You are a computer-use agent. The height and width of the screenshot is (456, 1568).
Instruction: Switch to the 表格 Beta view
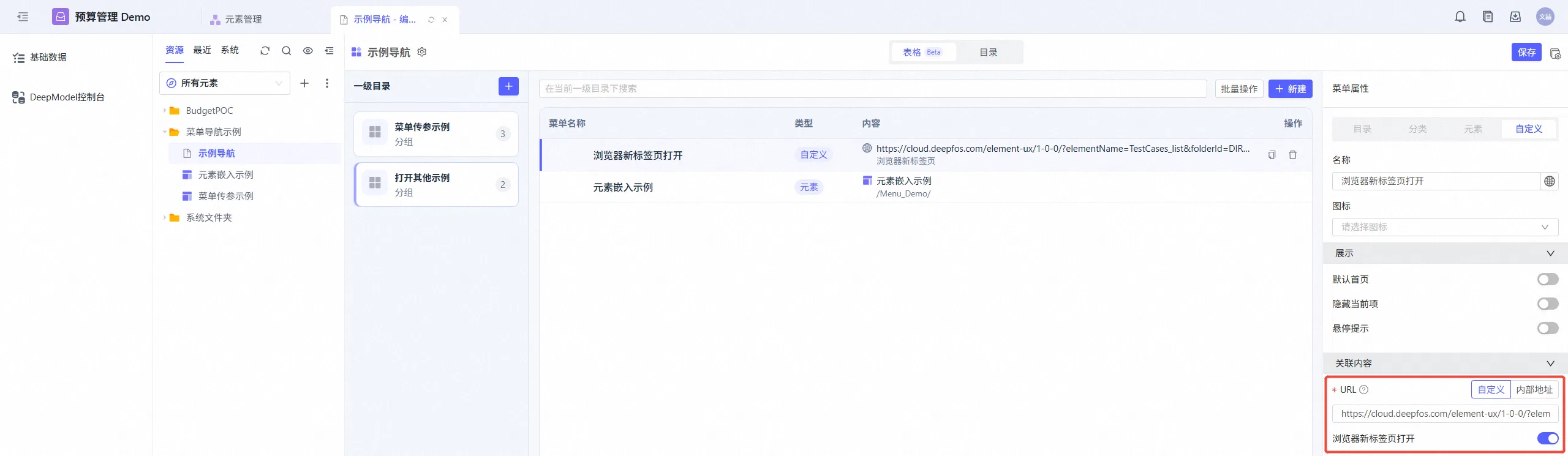[x=922, y=53]
